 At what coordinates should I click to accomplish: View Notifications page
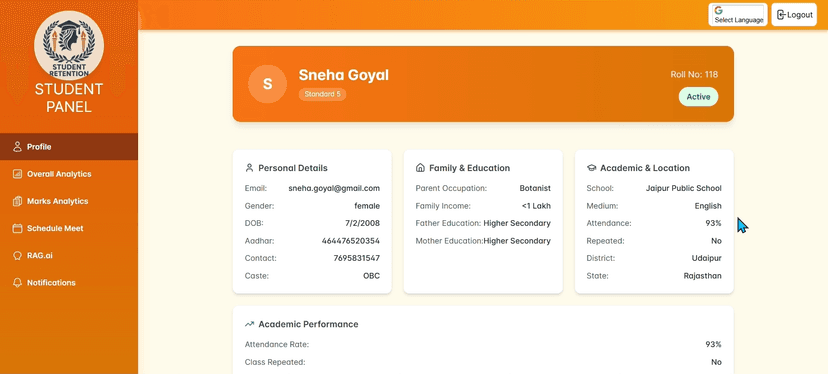tap(69, 283)
